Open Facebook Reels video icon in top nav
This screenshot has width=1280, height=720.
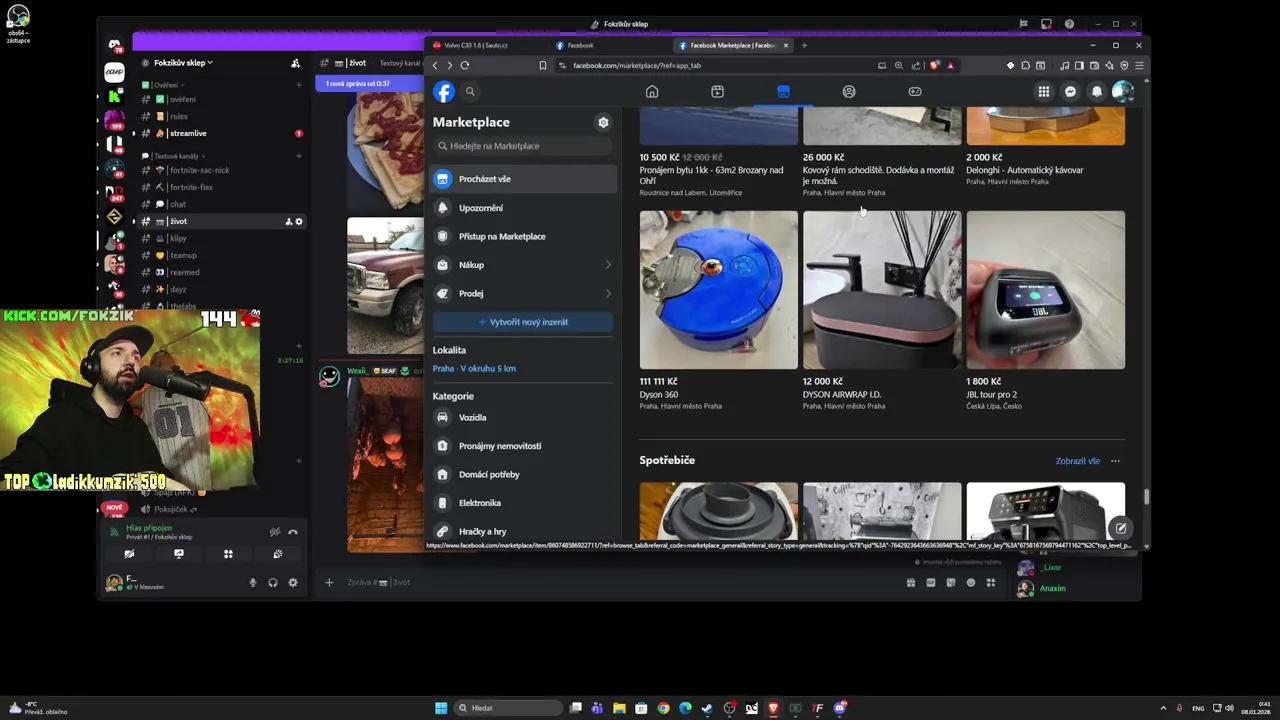click(717, 92)
